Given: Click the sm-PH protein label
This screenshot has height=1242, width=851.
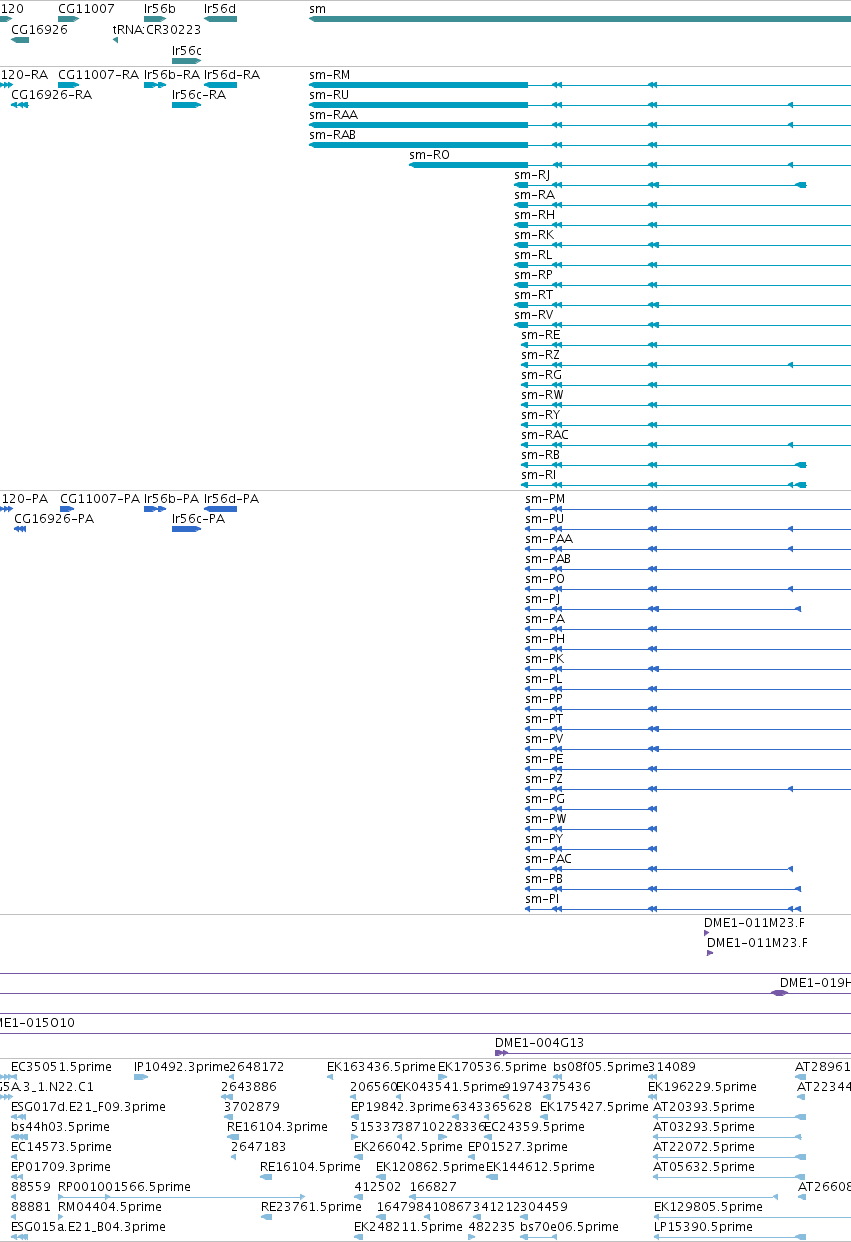Looking at the screenshot, I should (545, 639).
